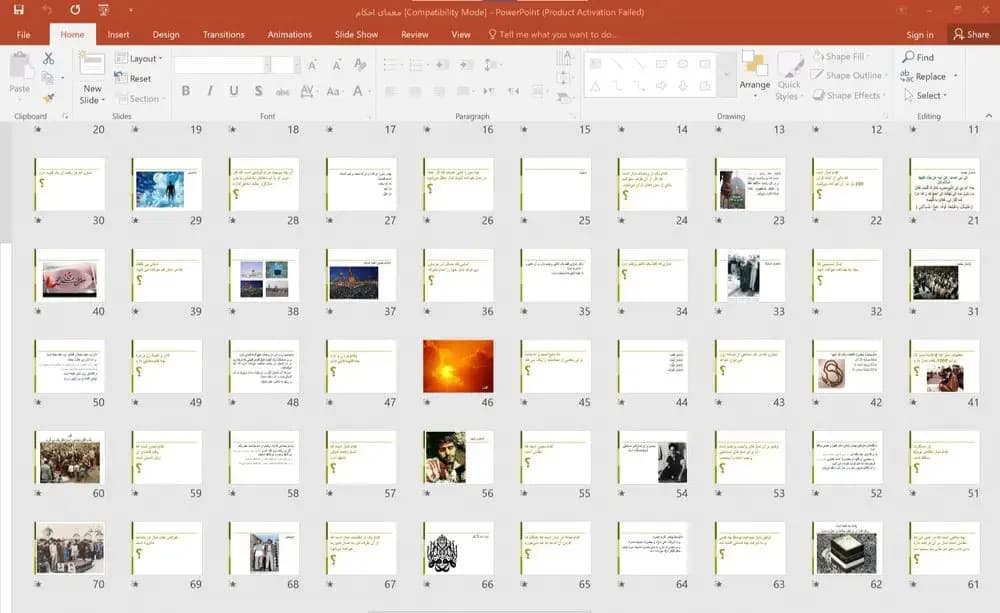Toggle Underline formatting

[x=234, y=91]
